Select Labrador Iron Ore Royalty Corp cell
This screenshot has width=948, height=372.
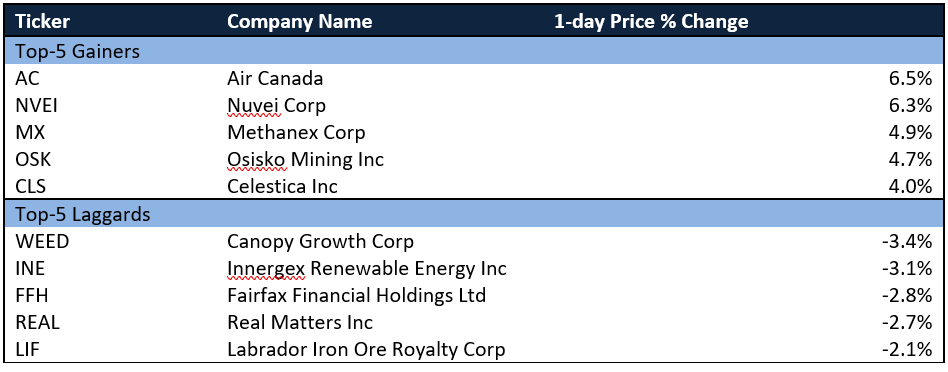366,350
